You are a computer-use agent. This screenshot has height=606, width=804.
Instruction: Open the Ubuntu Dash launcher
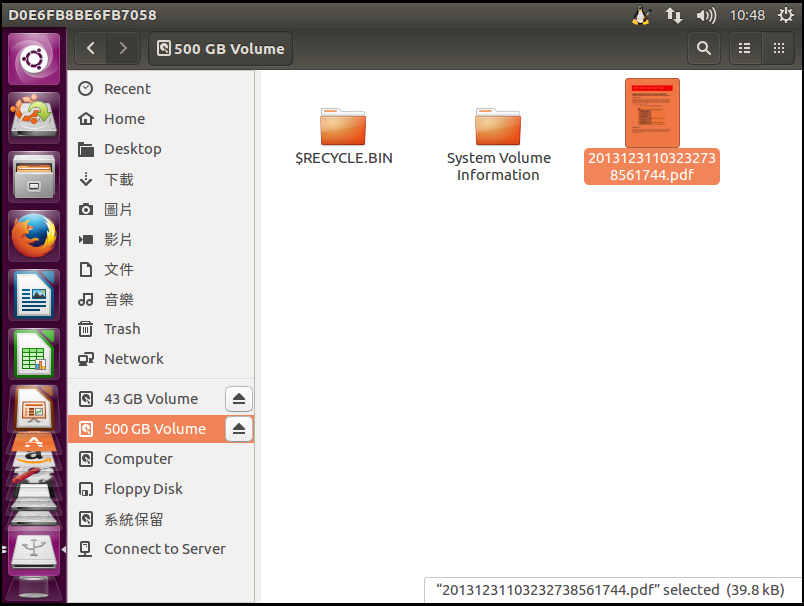coord(34,58)
